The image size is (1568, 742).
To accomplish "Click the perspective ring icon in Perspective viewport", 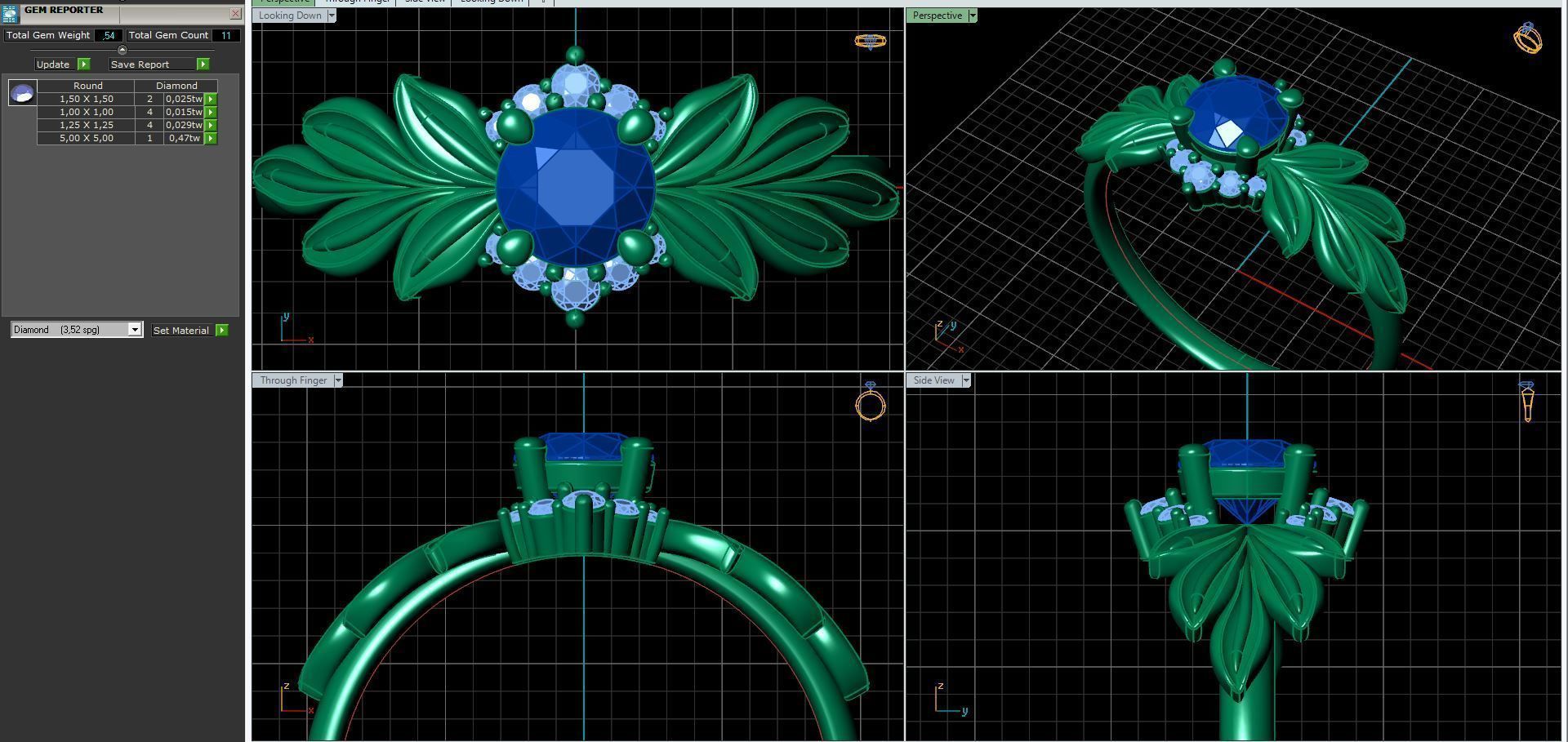I will 1528,38.
